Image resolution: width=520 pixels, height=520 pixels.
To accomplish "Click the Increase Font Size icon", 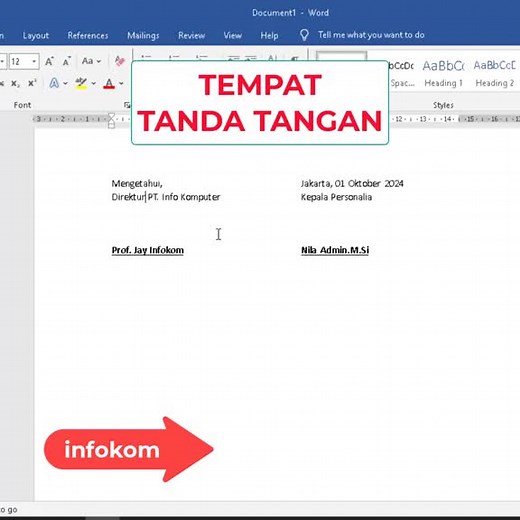I will (49, 61).
